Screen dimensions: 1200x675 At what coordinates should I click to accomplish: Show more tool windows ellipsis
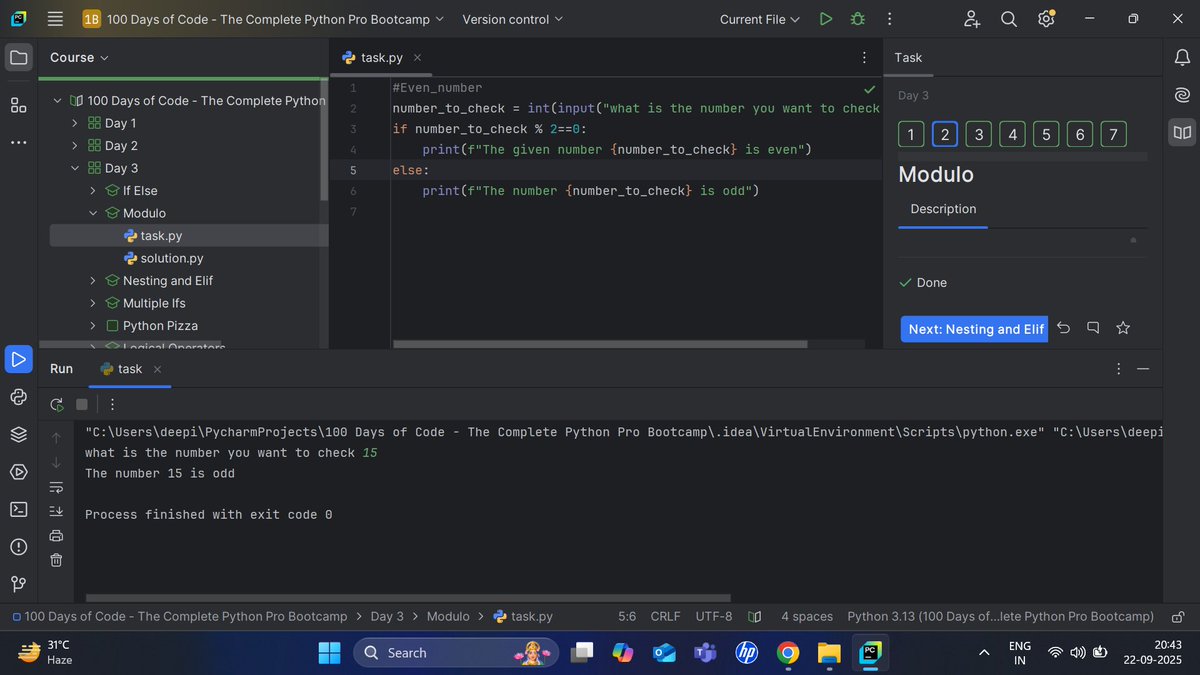(18, 143)
